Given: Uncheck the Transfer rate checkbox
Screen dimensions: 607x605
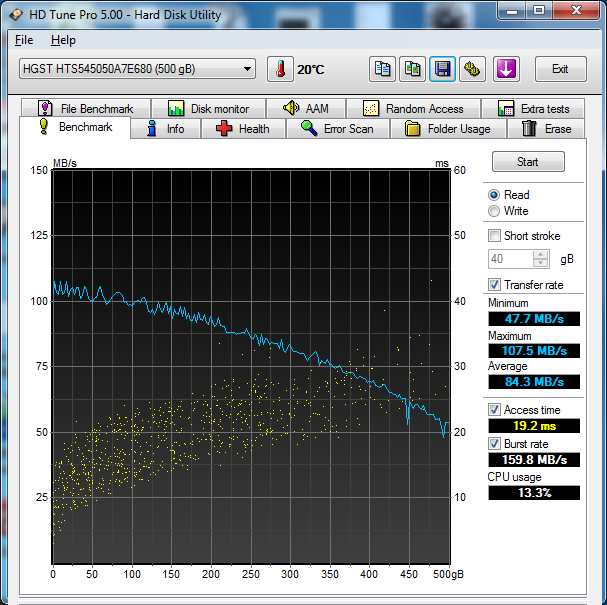Looking at the screenshot, I should click(x=494, y=285).
